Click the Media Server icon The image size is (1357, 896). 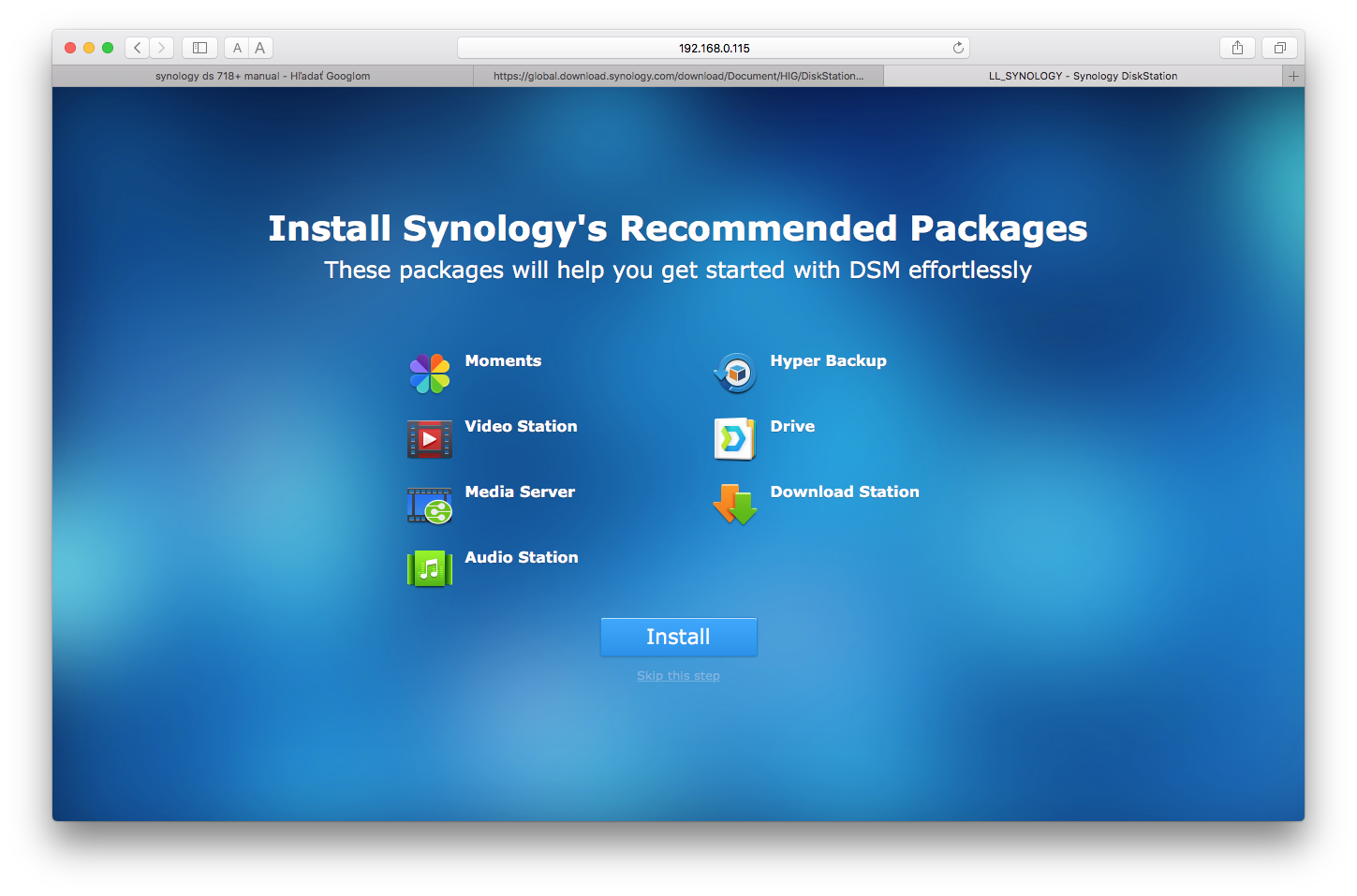pyautogui.click(x=430, y=506)
